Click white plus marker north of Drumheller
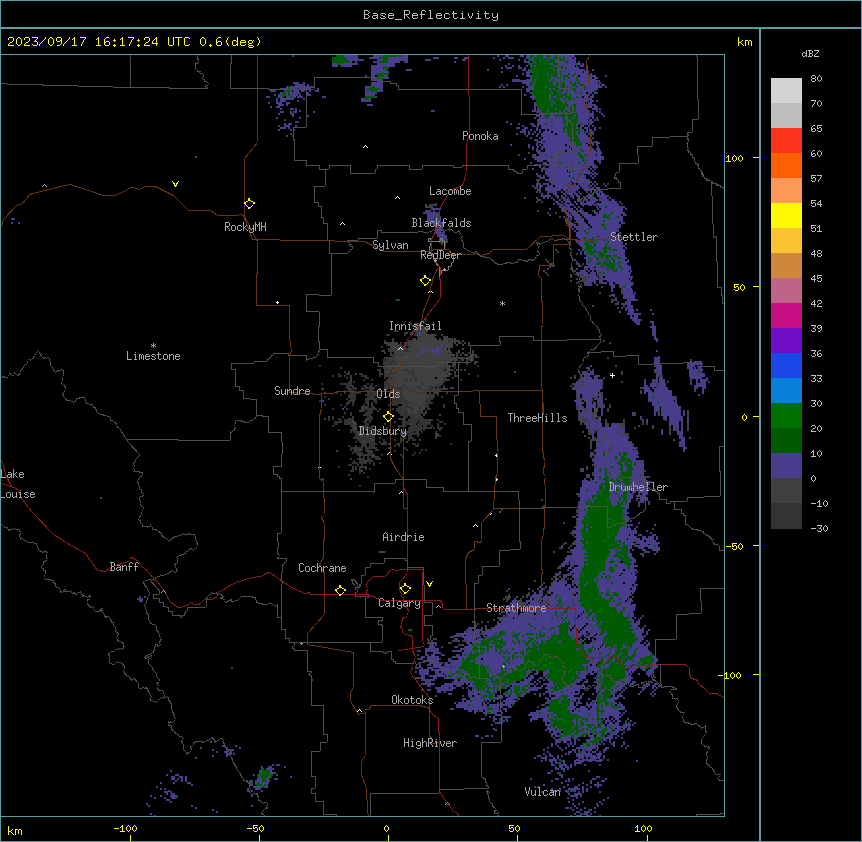The height and width of the screenshot is (842, 862). [x=612, y=375]
